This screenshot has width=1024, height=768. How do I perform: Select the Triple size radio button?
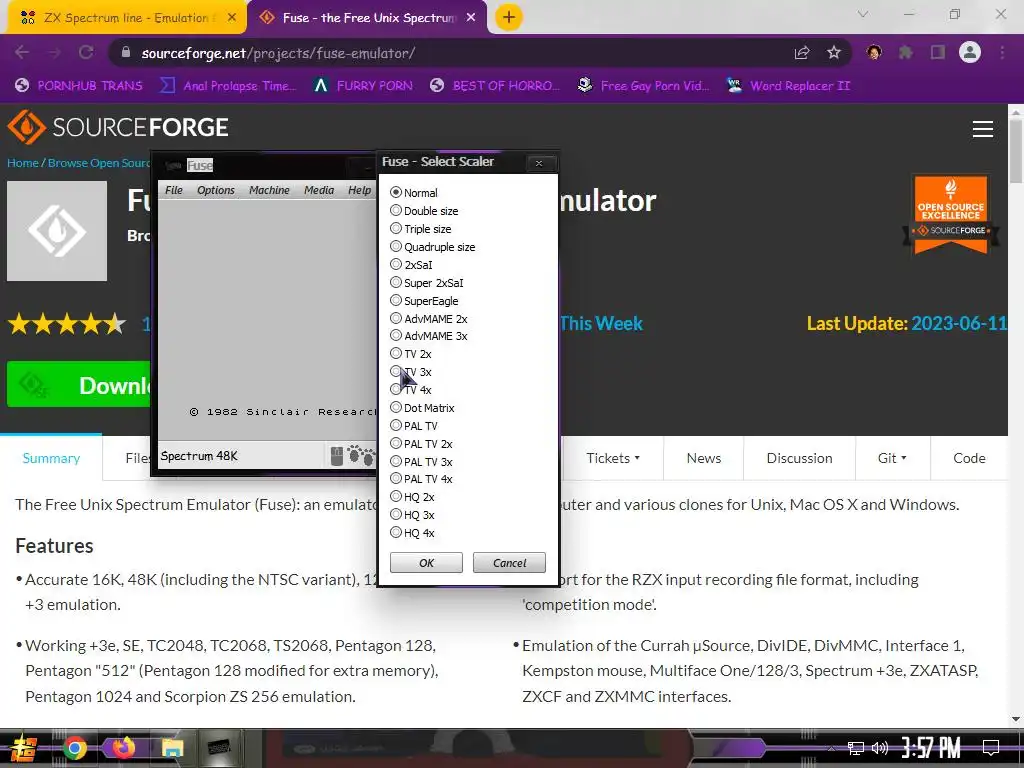point(396,229)
